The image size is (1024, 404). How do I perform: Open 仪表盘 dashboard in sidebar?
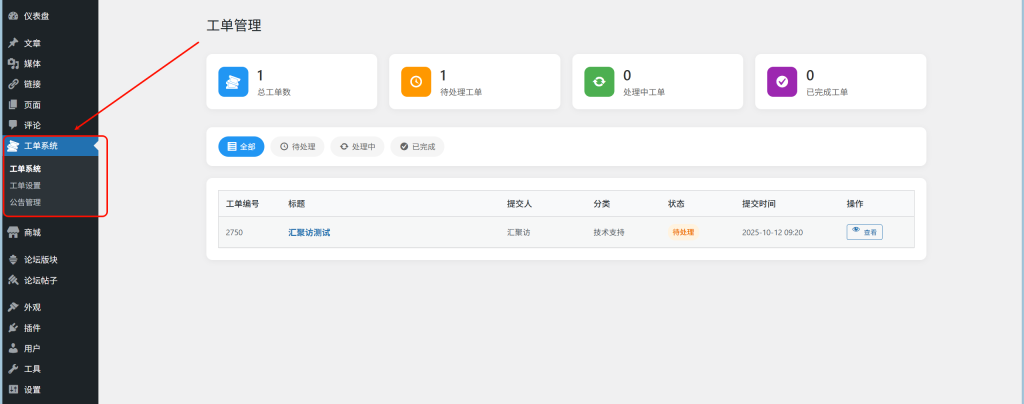coord(38,15)
